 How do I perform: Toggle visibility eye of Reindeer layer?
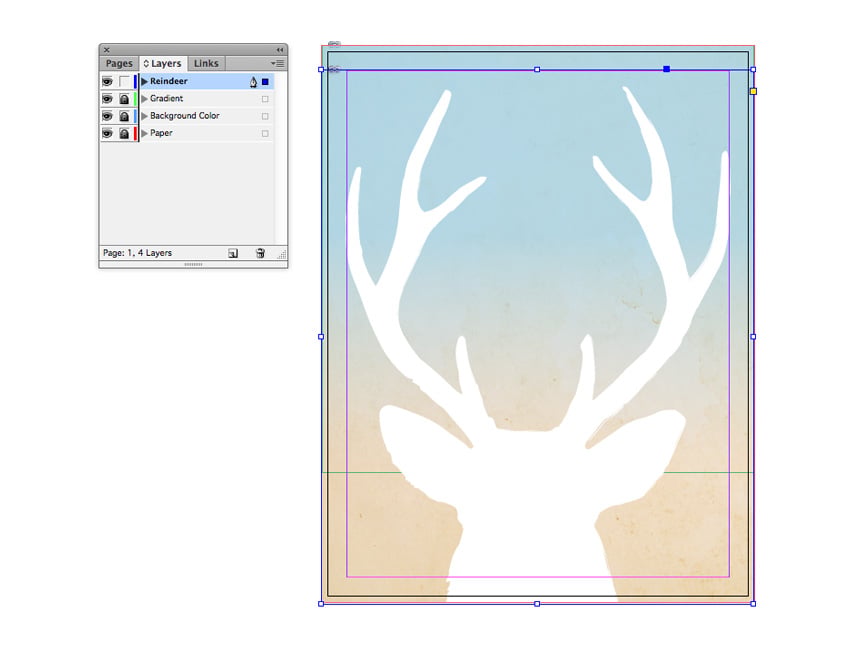point(107,81)
